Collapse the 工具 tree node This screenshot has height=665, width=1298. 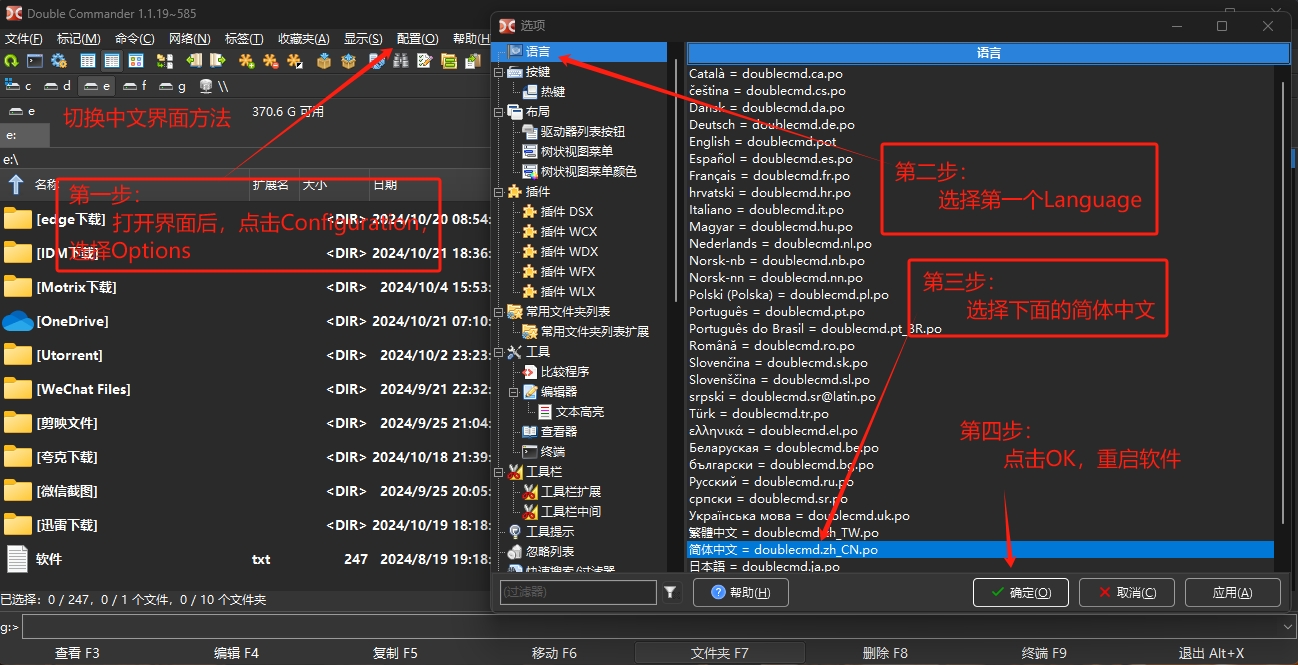(x=499, y=352)
